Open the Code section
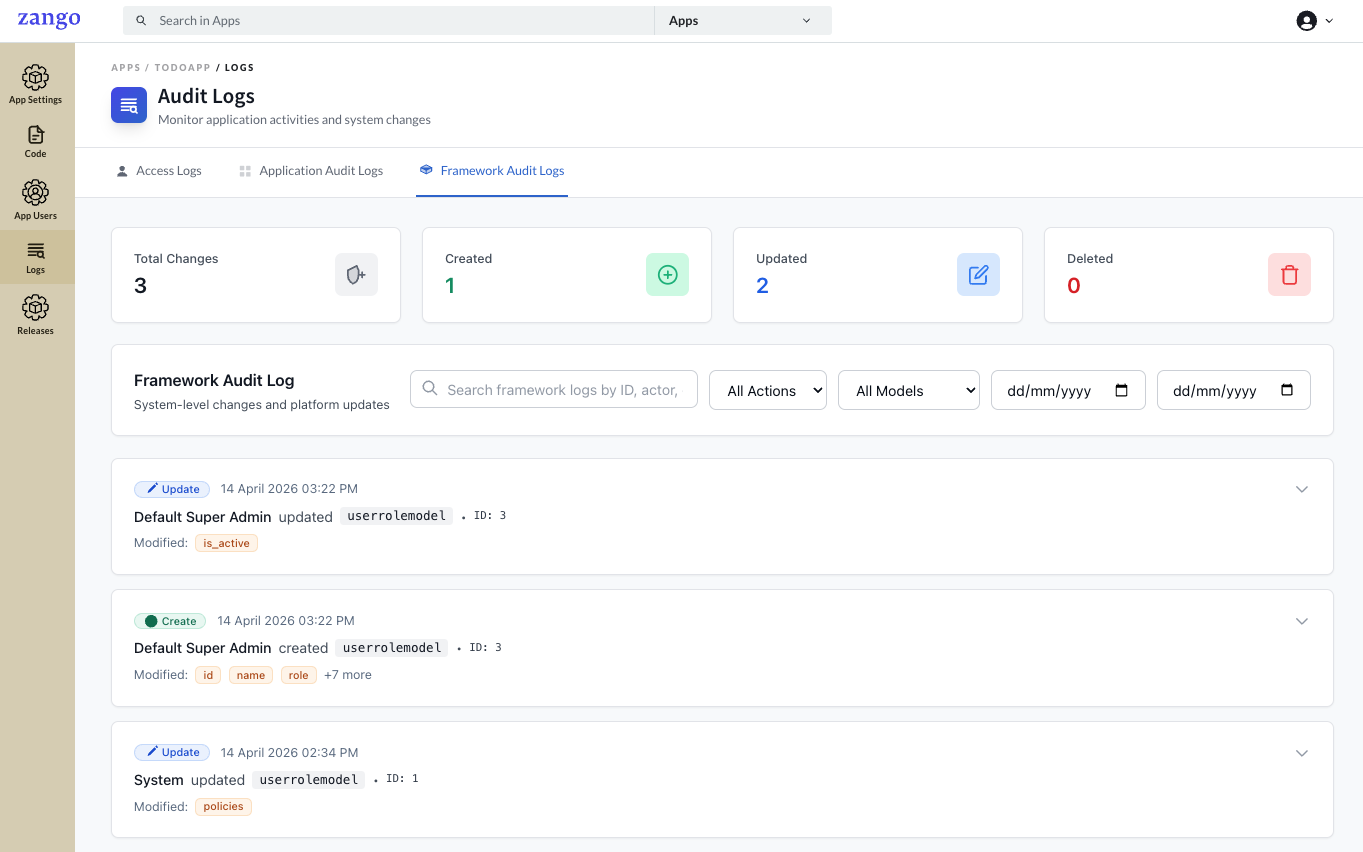The height and width of the screenshot is (852, 1363). (x=36, y=142)
